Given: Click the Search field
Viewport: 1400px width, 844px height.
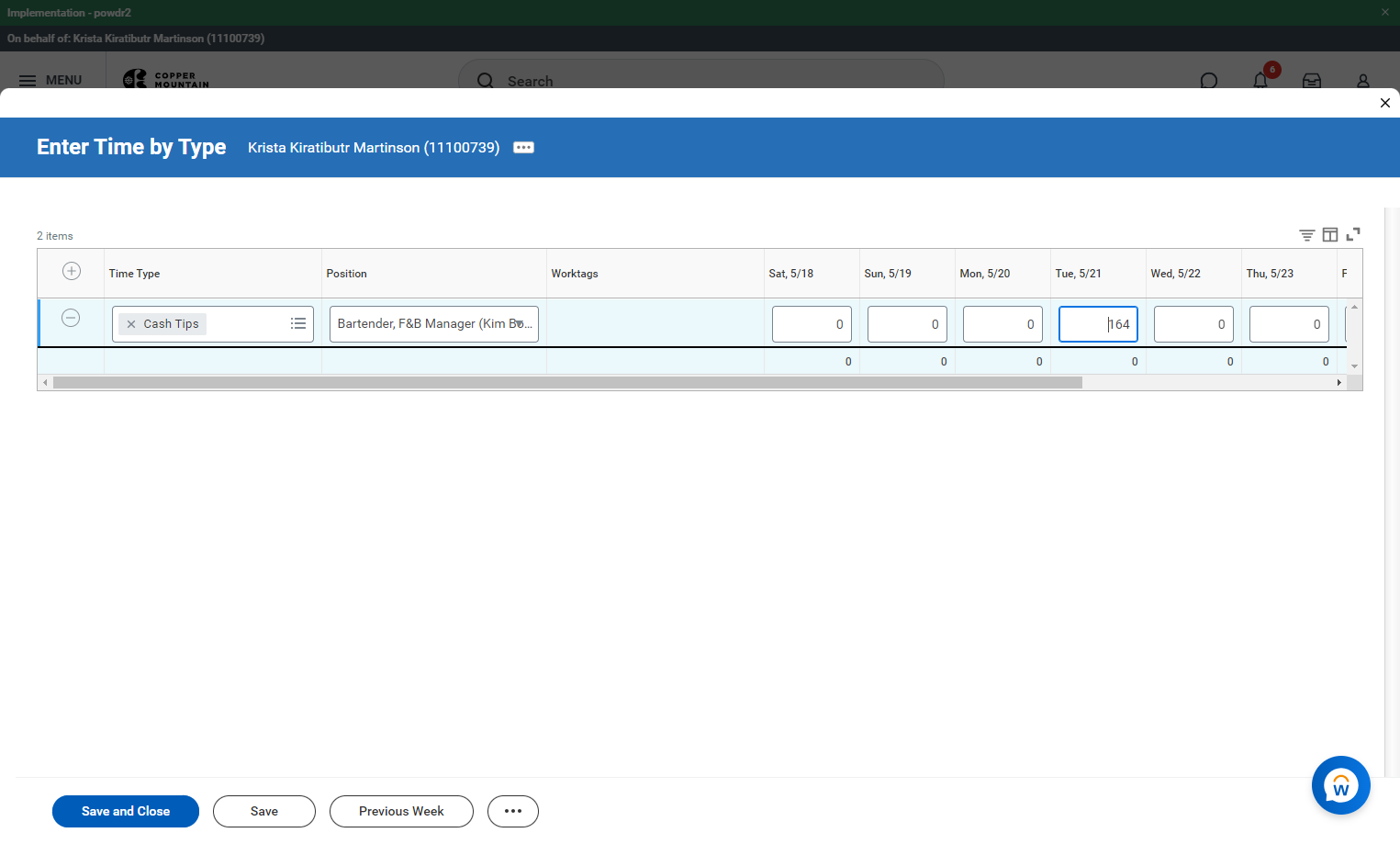Looking at the screenshot, I should pyautogui.click(x=701, y=81).
